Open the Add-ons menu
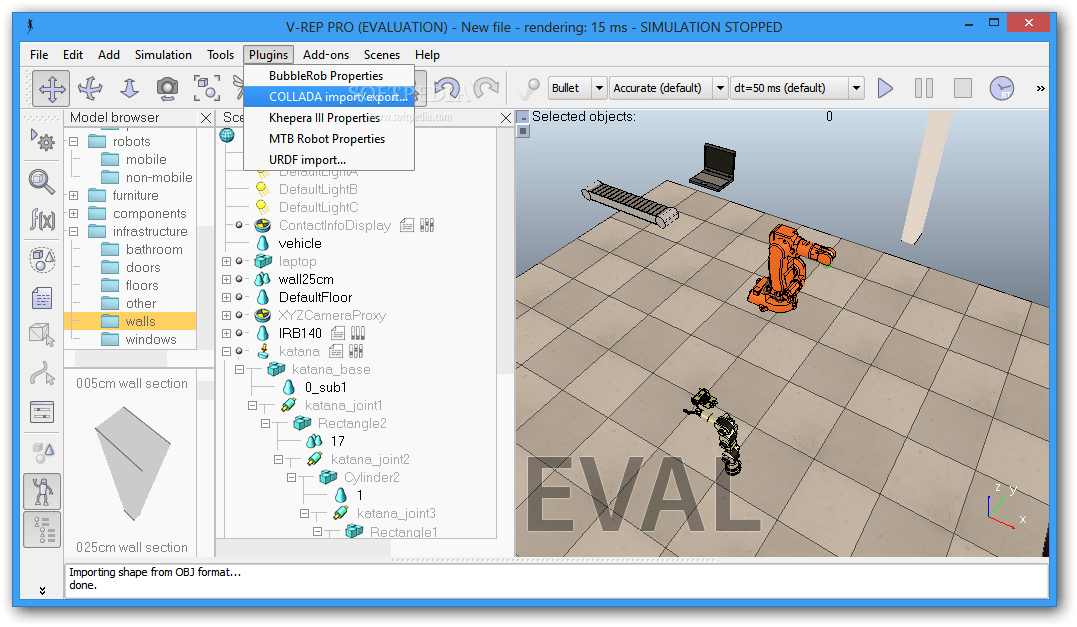 coord(326,55)
